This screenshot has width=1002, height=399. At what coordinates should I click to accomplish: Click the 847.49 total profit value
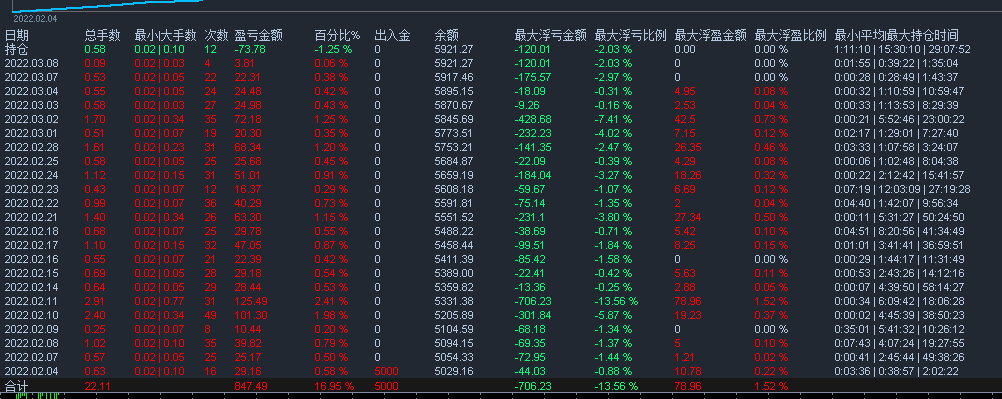pos(251,386)
